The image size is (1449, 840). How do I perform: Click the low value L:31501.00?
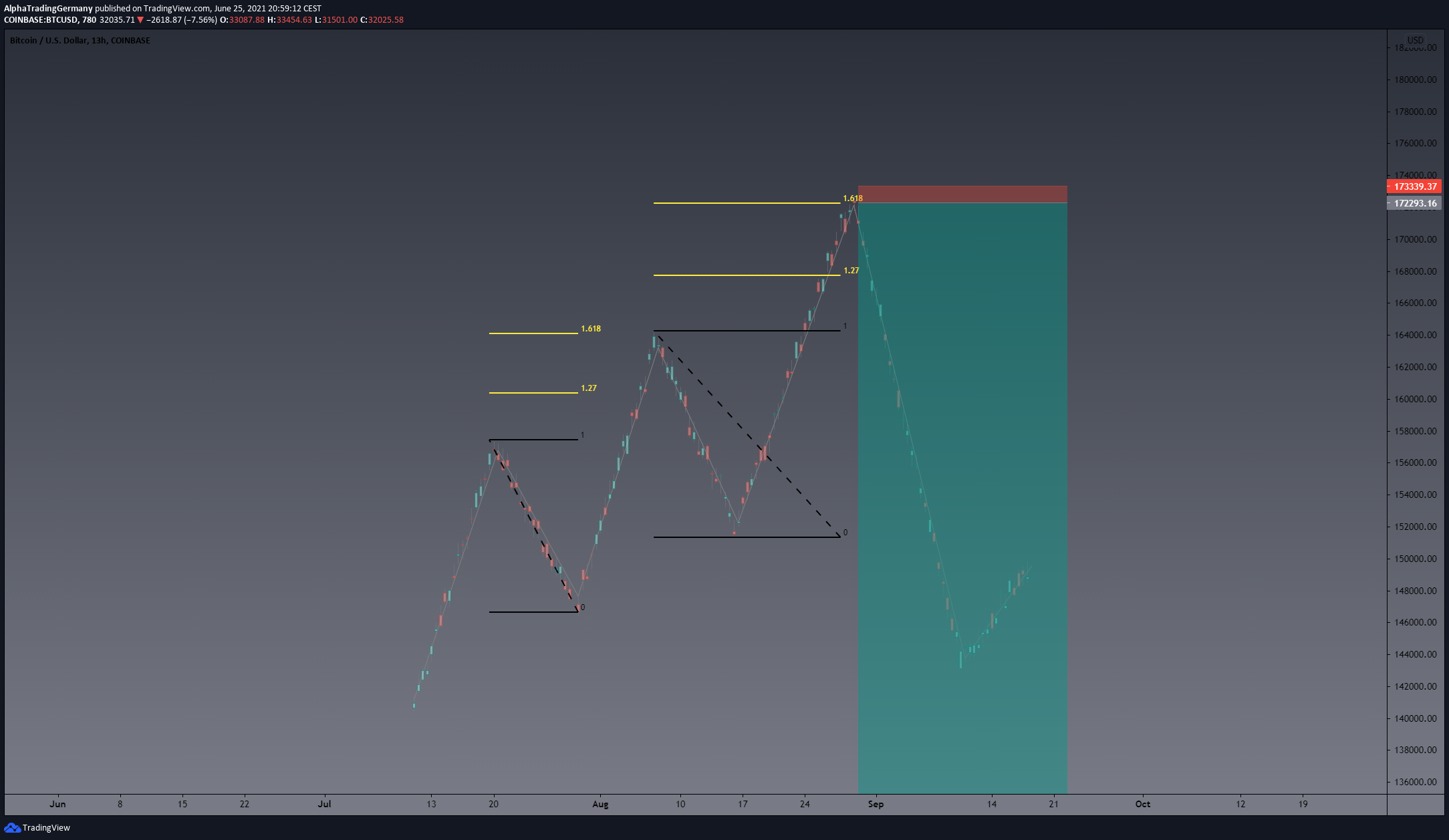pos(336,20)
